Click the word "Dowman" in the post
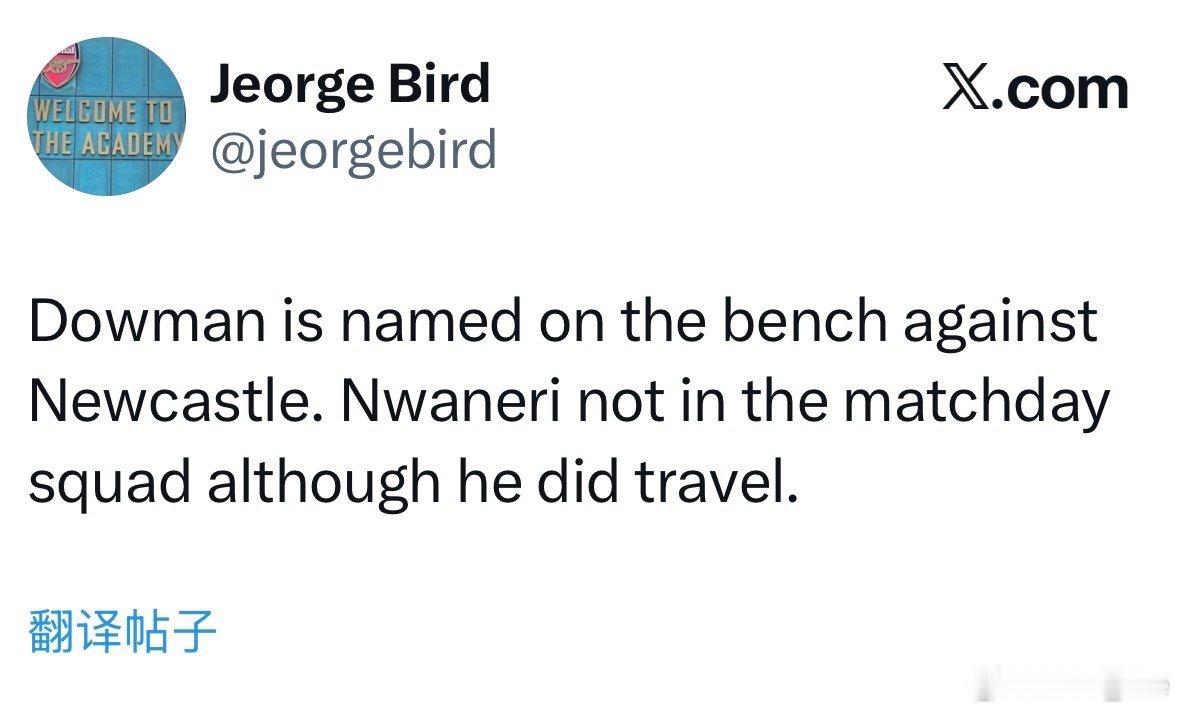The image size is (1179, 713). 147,321
